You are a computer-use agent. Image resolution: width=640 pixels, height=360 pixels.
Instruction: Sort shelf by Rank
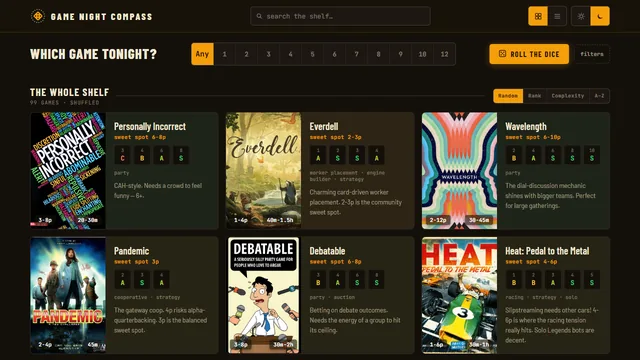pos(534,96)
